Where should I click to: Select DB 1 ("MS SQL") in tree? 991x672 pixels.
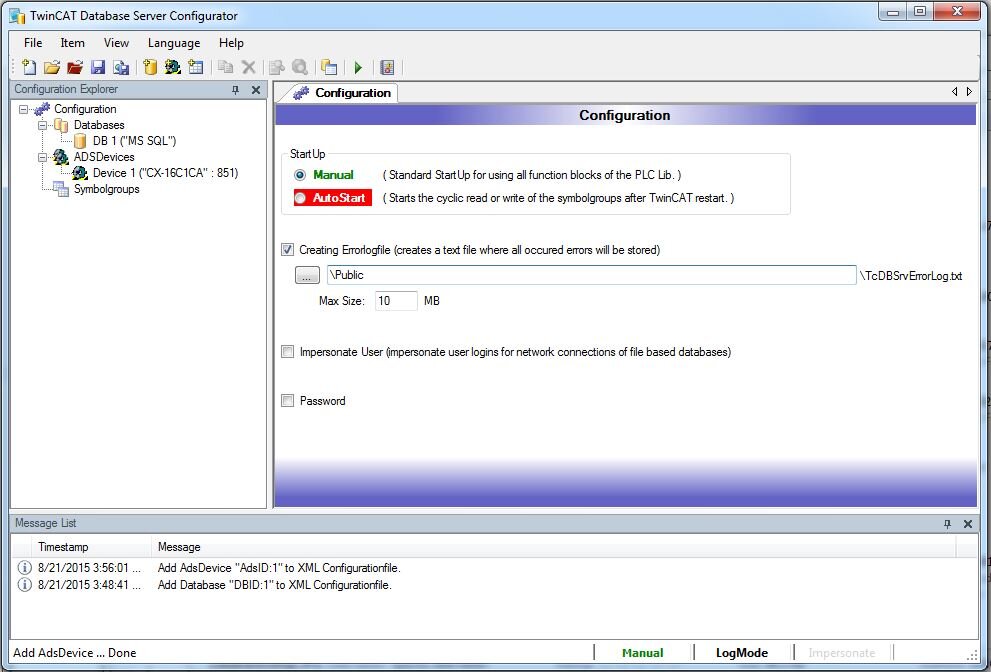tap(134, 141)
